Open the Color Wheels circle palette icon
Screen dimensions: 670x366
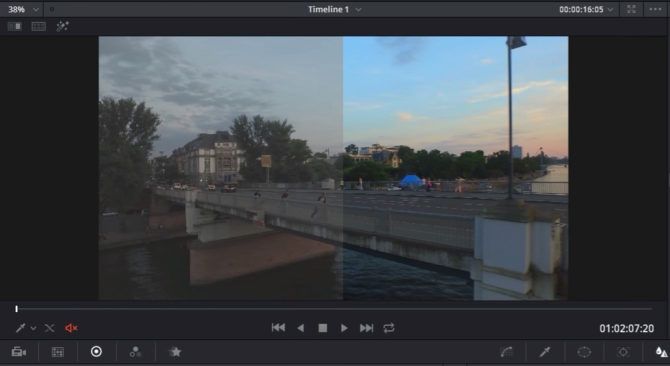pyautogui.click(x=97, y=351)
